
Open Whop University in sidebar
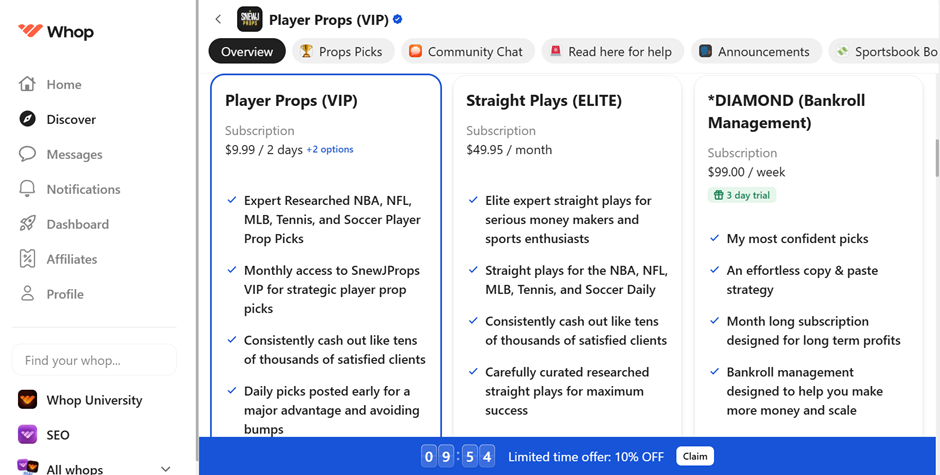pos(94,400)
